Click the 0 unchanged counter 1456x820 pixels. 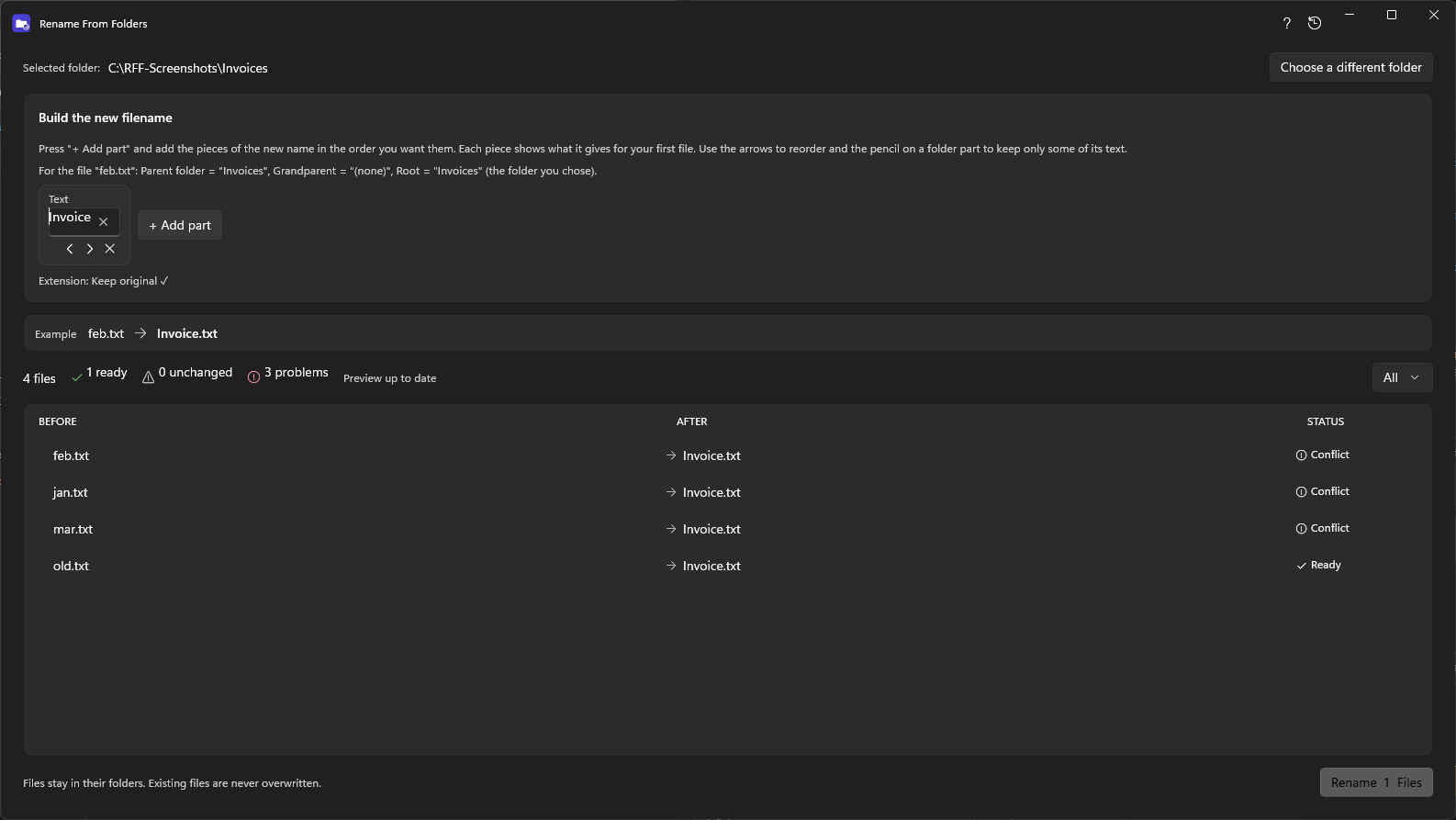coord(187,373)
